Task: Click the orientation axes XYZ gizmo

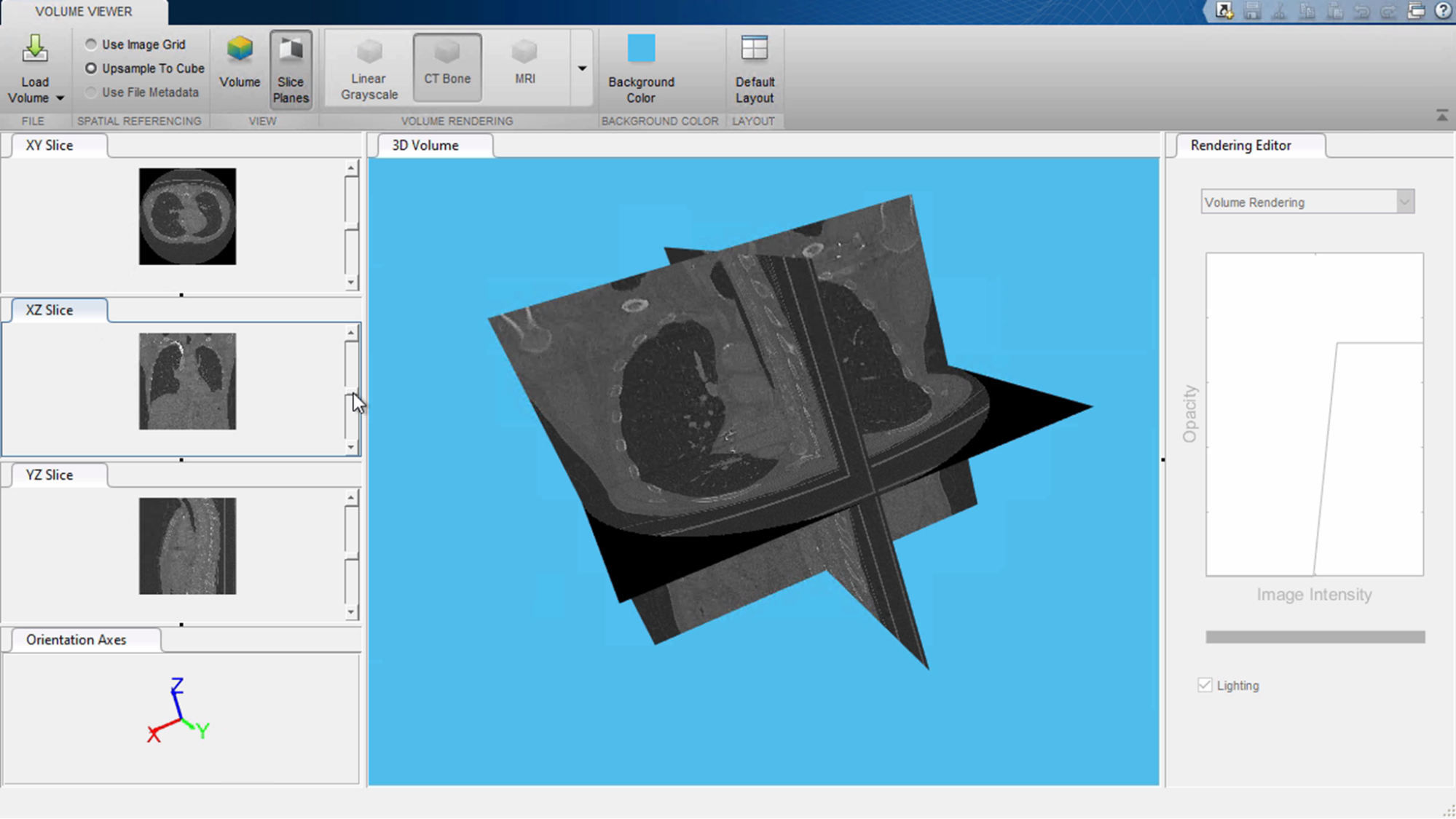Action: click(178, 710)
